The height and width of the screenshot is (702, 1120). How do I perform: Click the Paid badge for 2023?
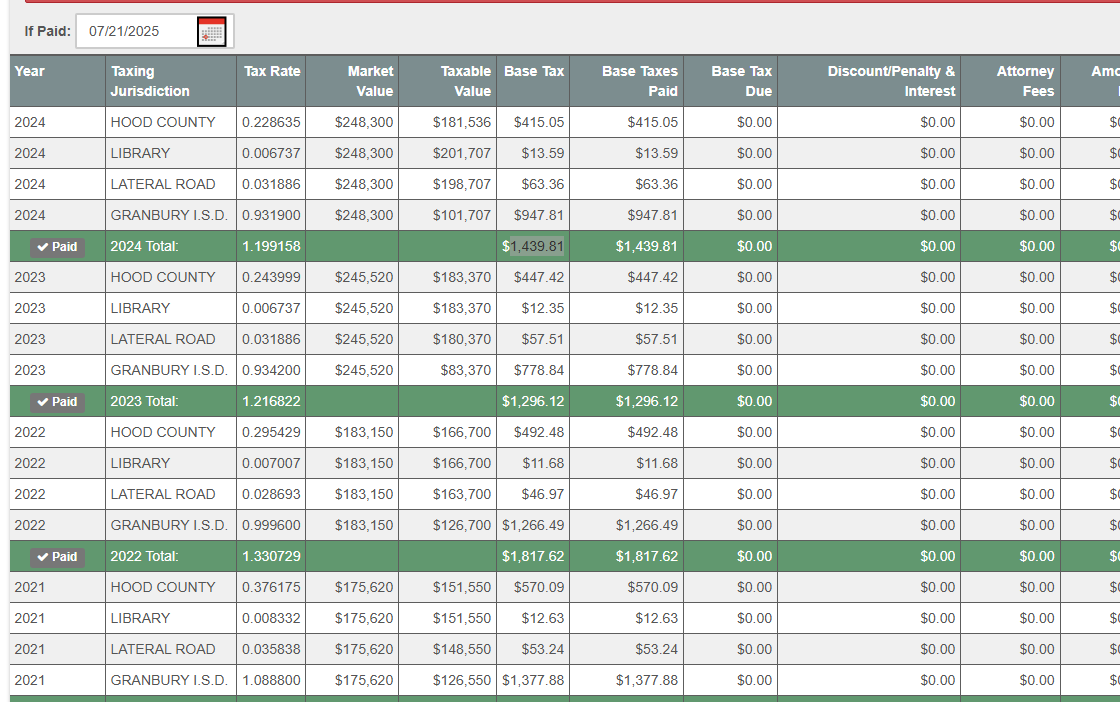pos(57,402)
